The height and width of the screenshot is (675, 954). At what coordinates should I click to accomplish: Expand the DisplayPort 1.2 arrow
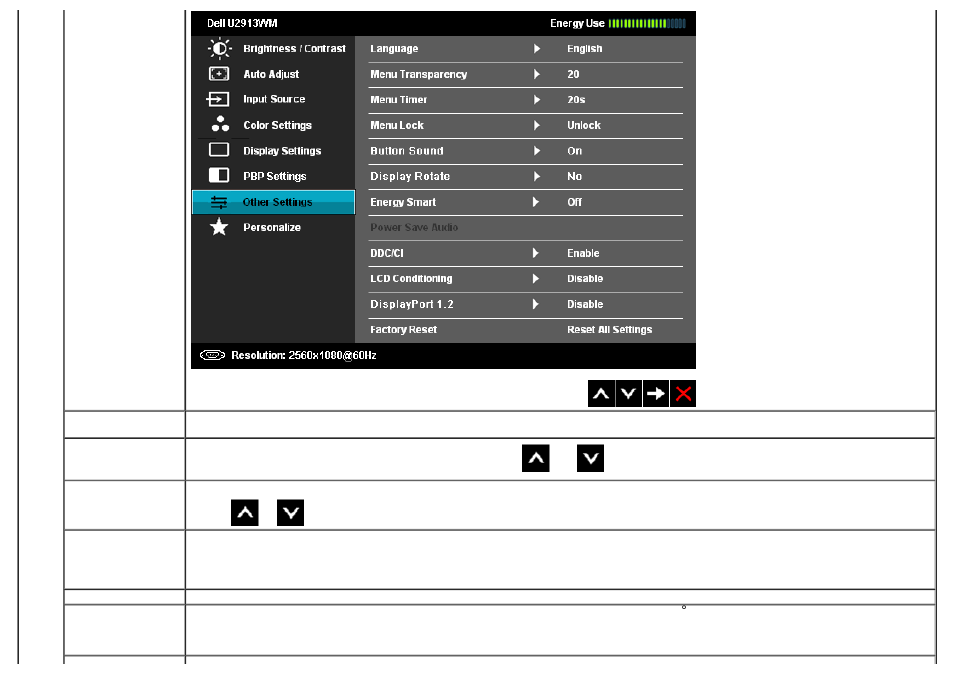tap(536, 304)
